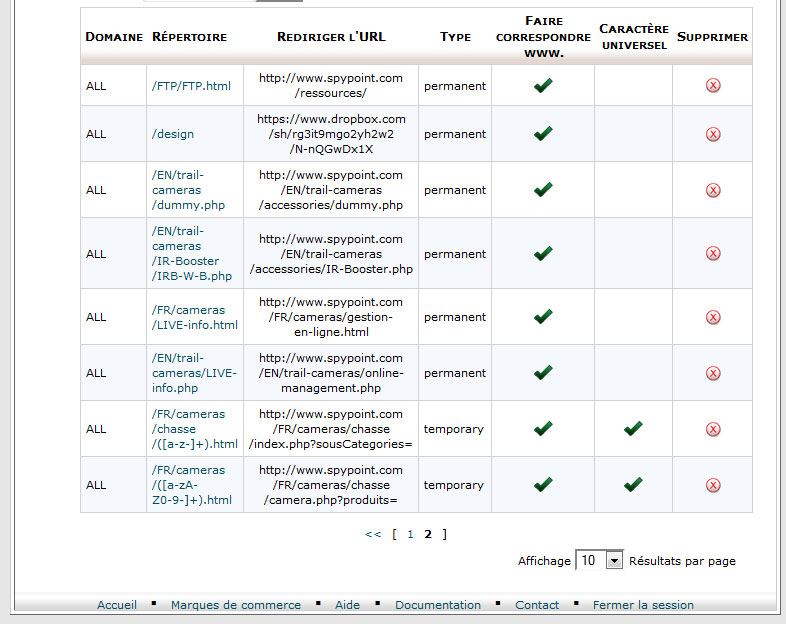The image size is (786, 624).
Task: Click the Domaine column header
Action: [114, 37]
